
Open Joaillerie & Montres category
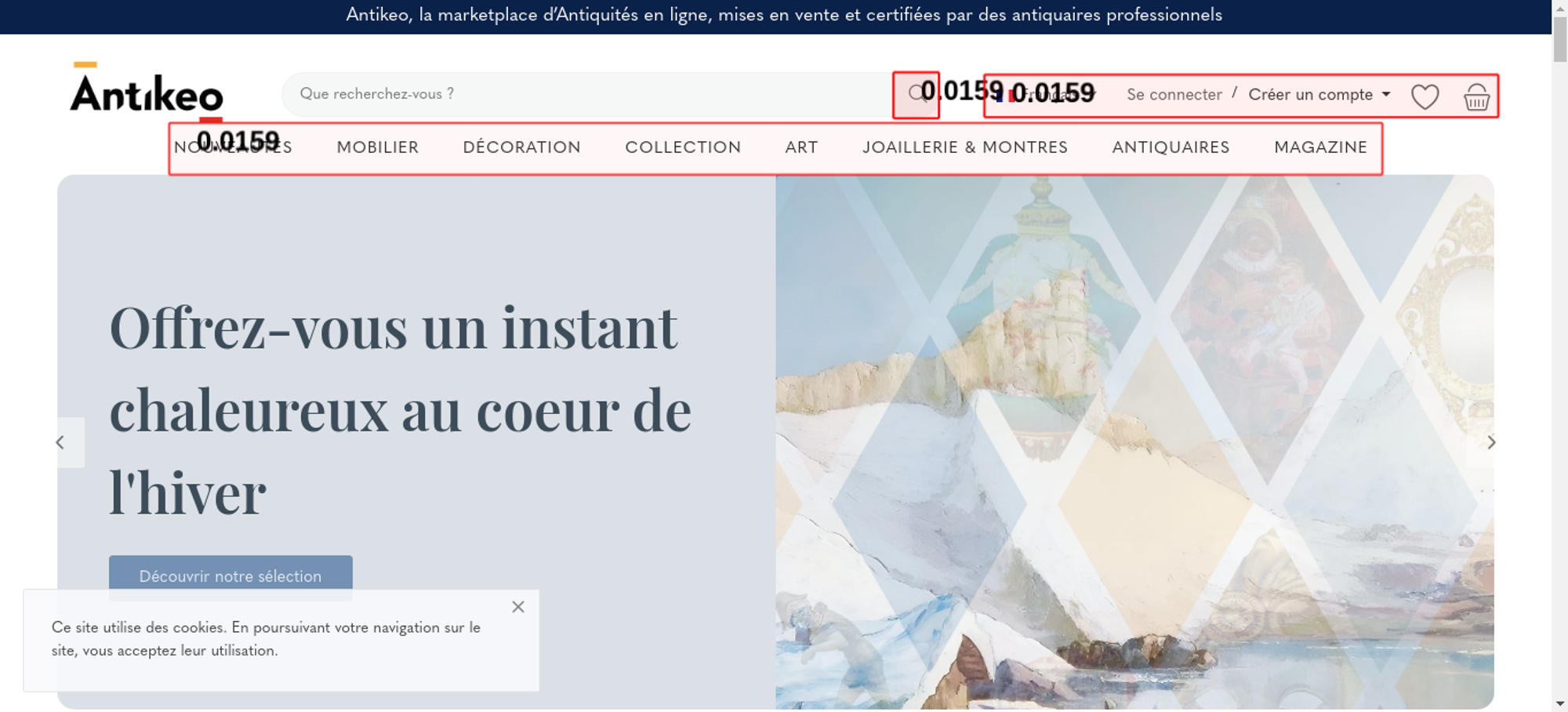point(965,147)
